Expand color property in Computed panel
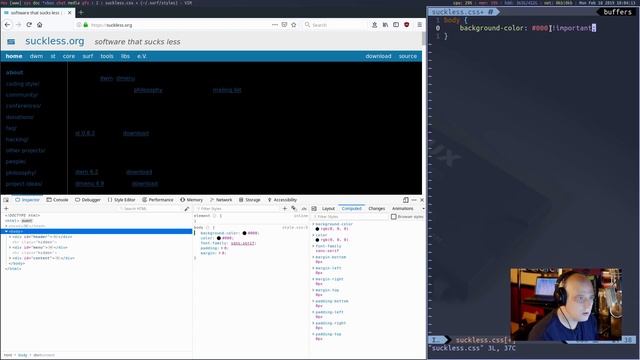This screenshot has height=360, width=640. (313, 235)
